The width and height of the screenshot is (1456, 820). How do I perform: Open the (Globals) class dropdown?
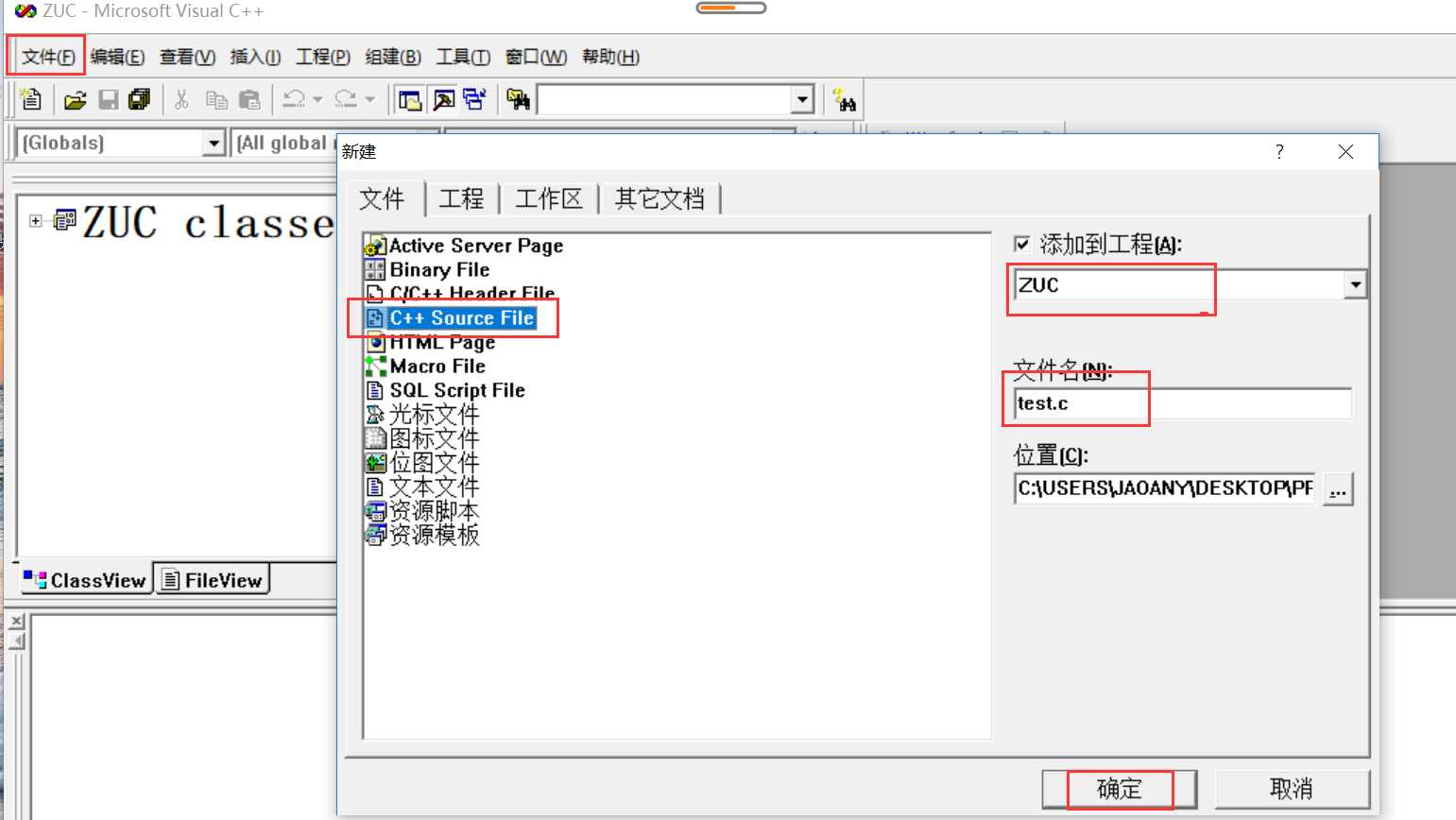pos(214,143)
